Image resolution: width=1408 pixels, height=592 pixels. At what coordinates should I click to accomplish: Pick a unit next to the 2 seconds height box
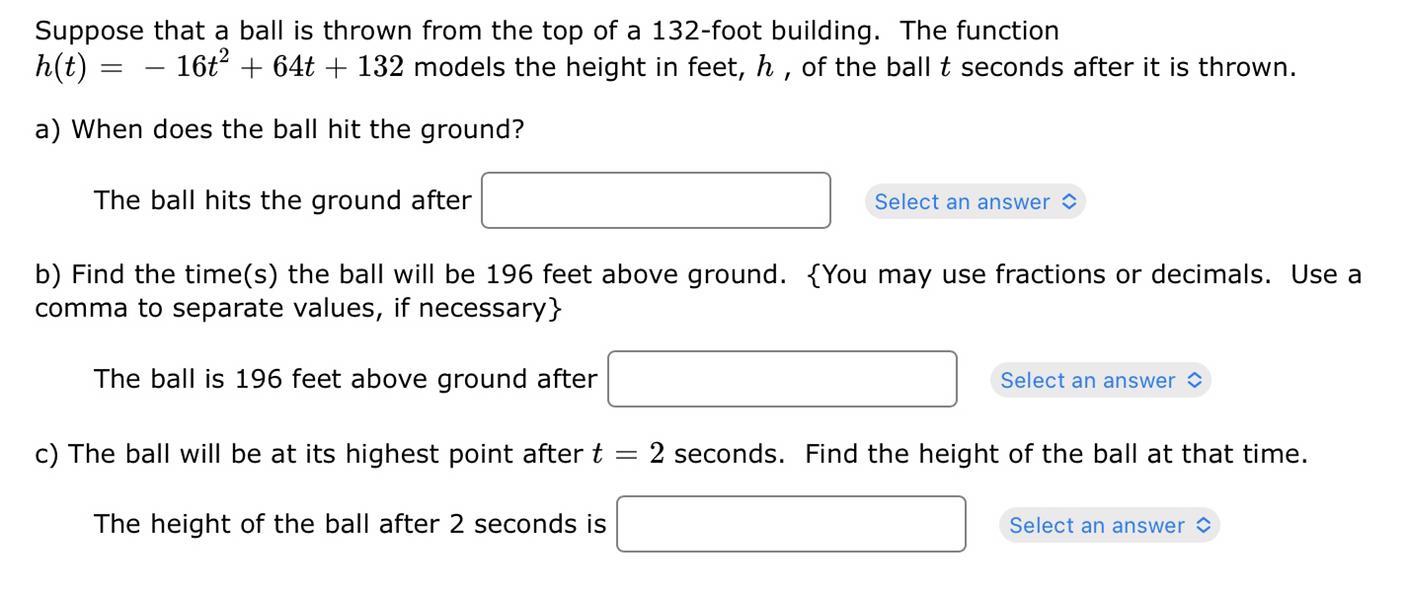(1109, 525)
